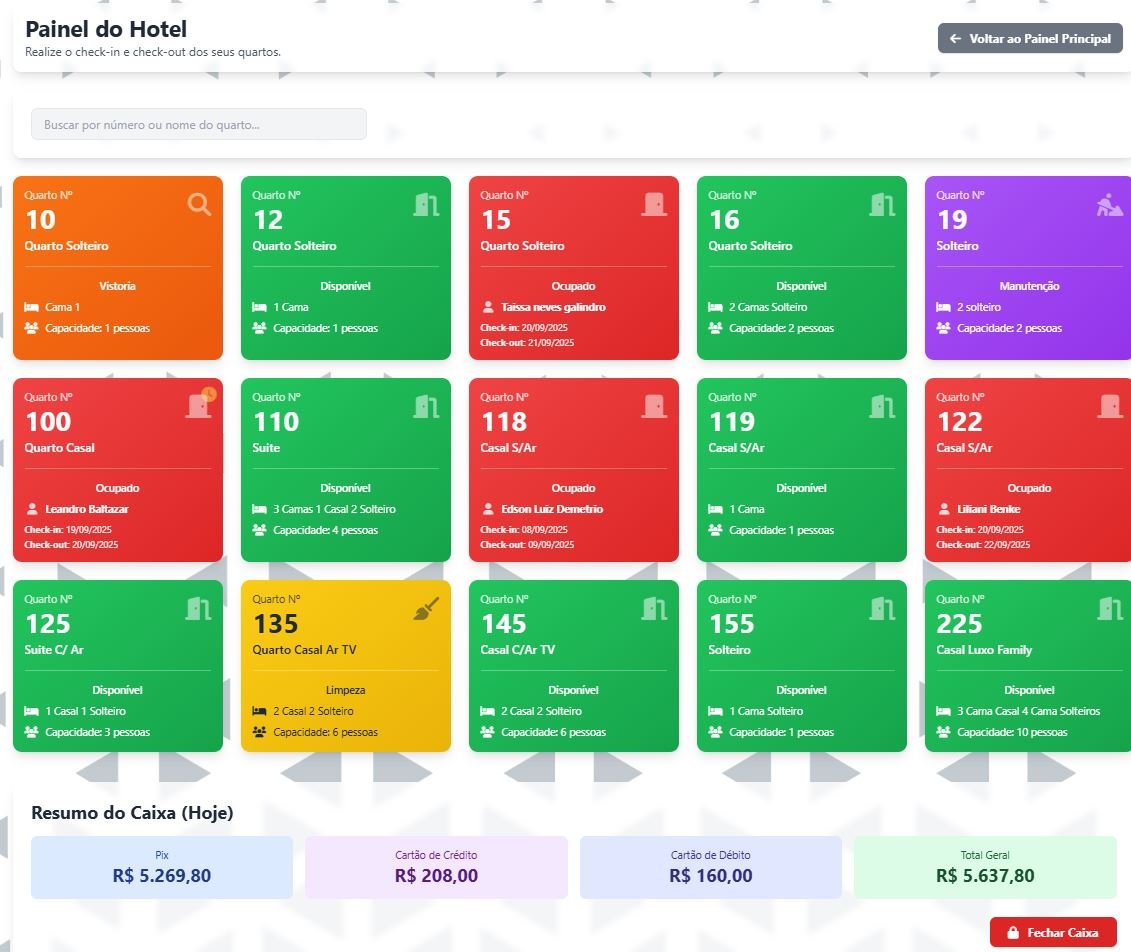Click the open door icon on room 12

(x=427, y=204)
